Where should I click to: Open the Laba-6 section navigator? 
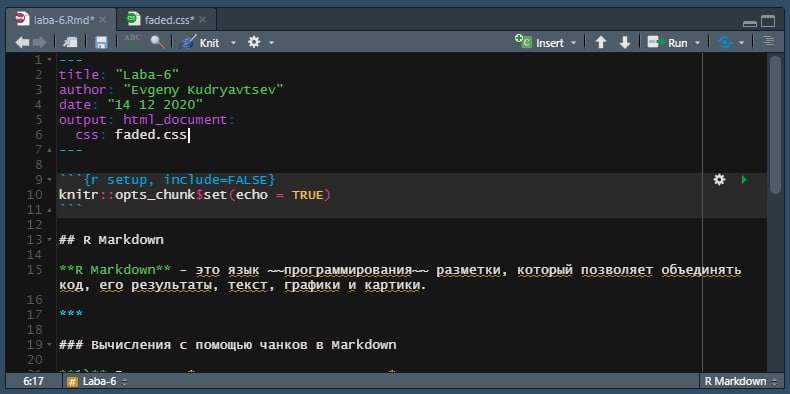pyautogui.click(x=98, y=382)
